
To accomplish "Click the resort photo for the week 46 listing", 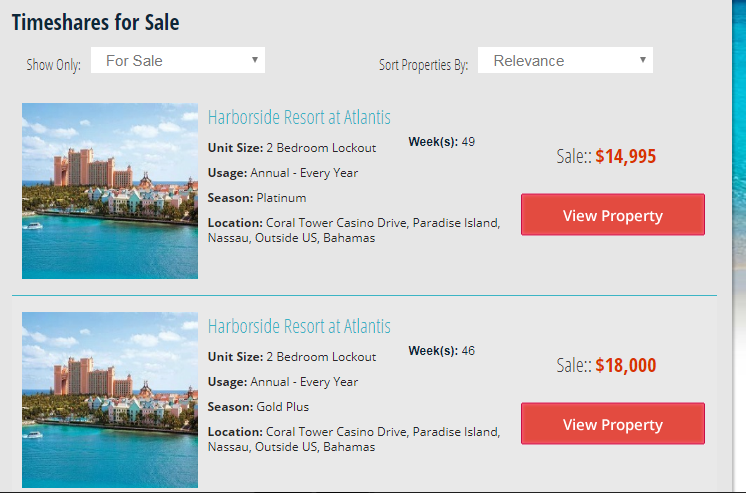I will (110, 400).
